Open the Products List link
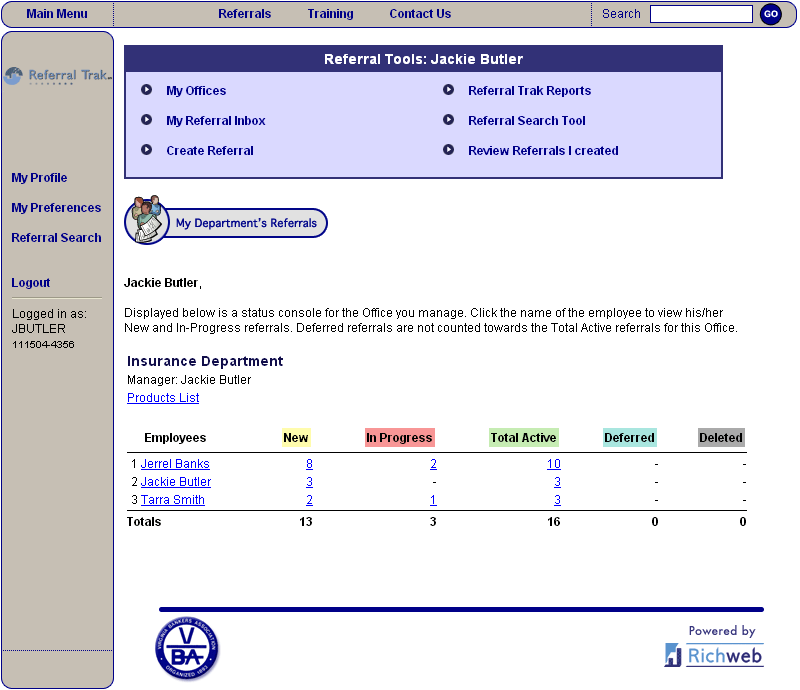Viewport: 800px width, 690px height. [x=163, y=398]
